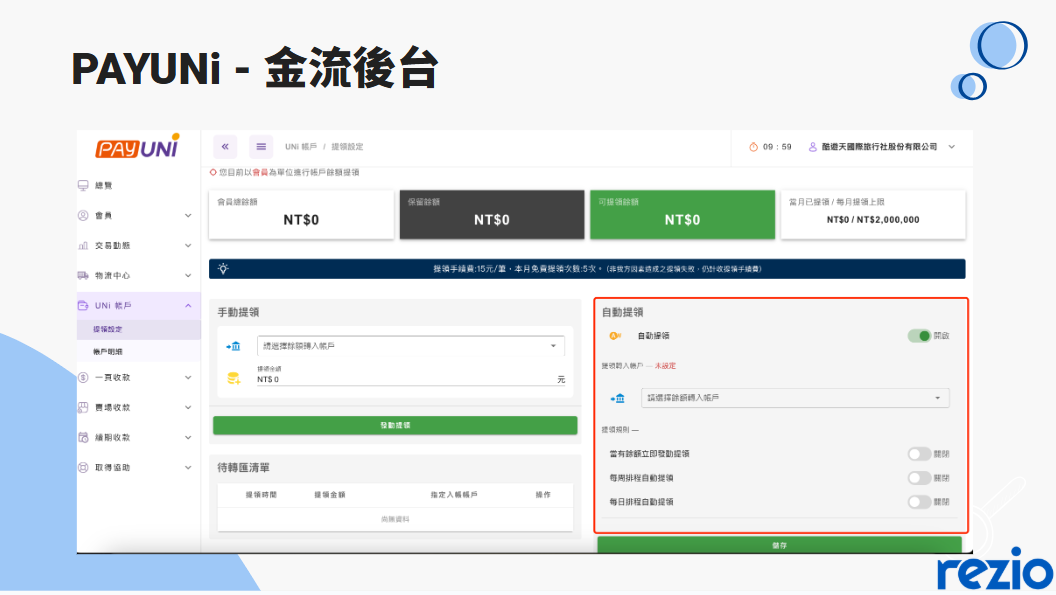Click the green 儲存 button
The height and width of the screenshot is (595, 1056).
(779, 544)
